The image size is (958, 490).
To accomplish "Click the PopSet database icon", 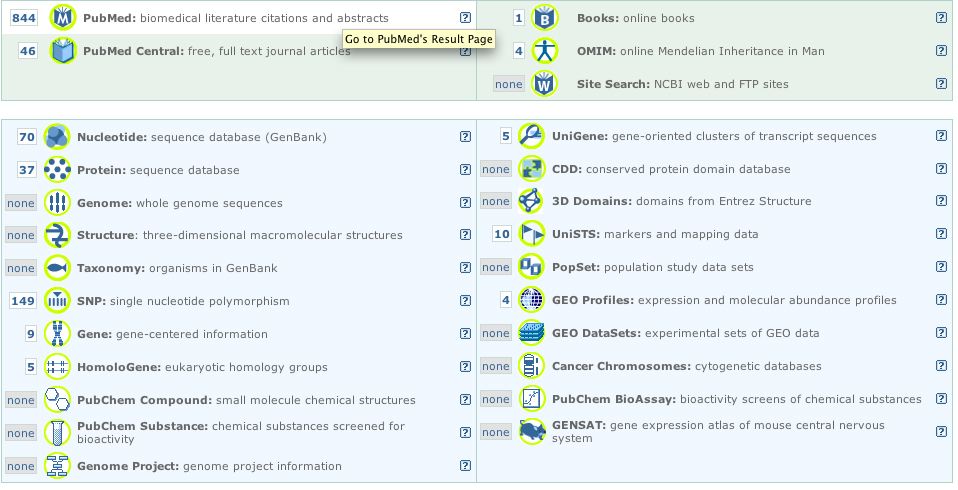I will (532, 267).
